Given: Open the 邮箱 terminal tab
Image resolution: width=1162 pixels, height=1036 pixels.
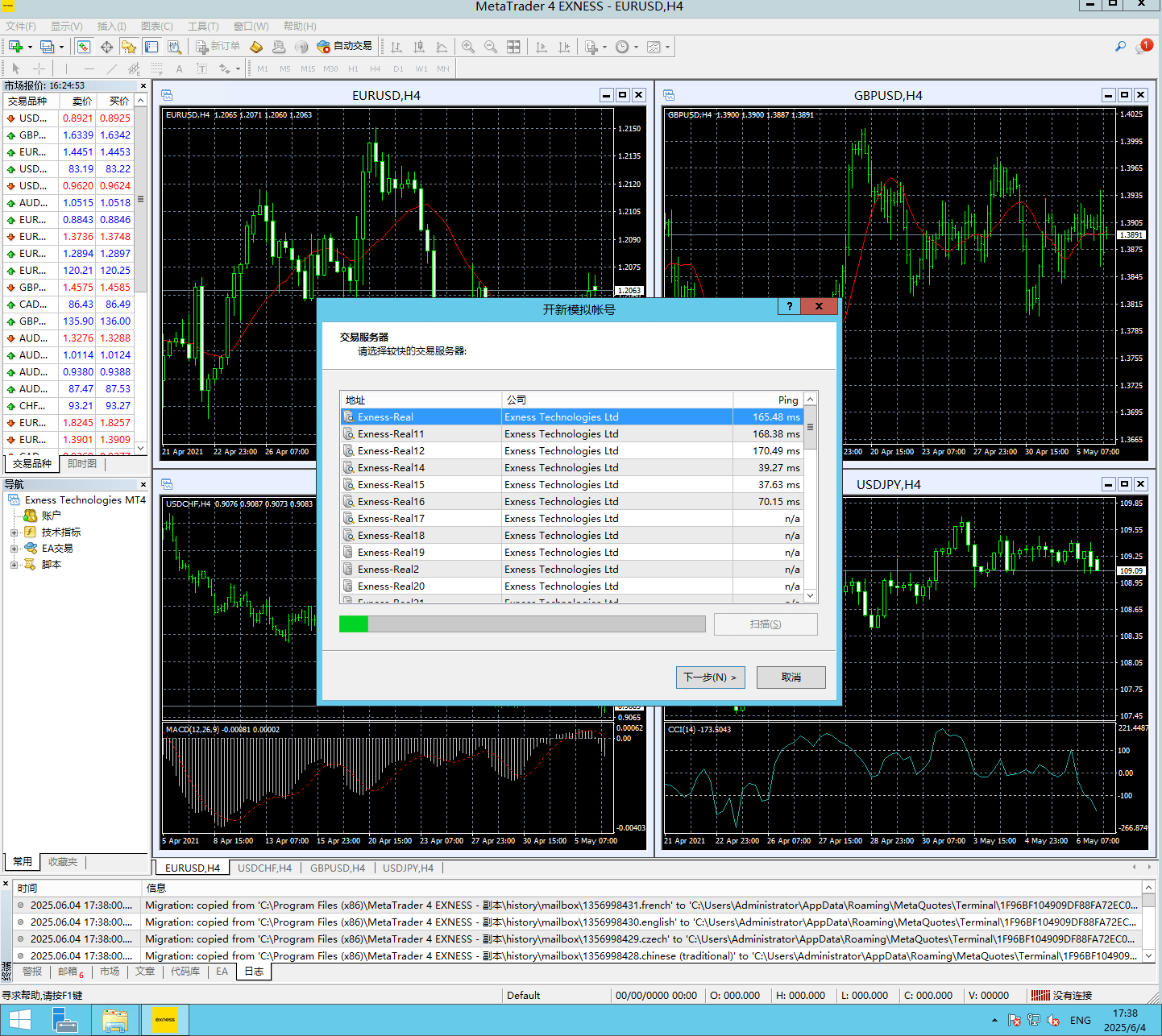Looking at the screenshot, I should [x=71, y=972].
